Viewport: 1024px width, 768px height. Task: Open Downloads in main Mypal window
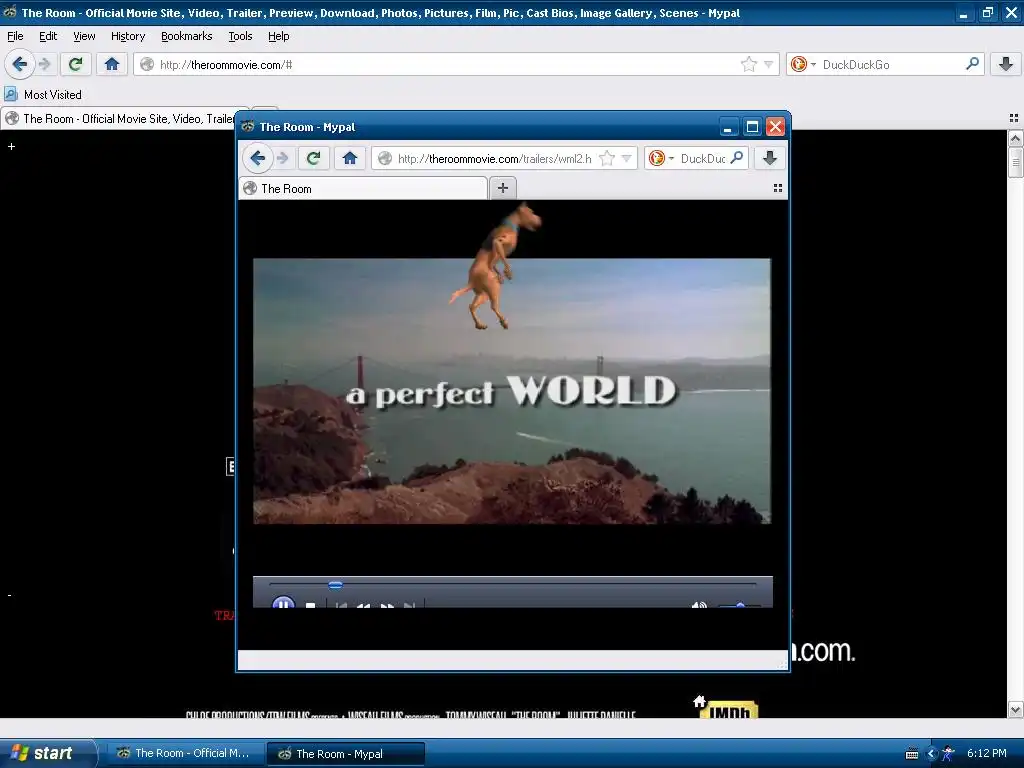click(x=1006, y=64)
